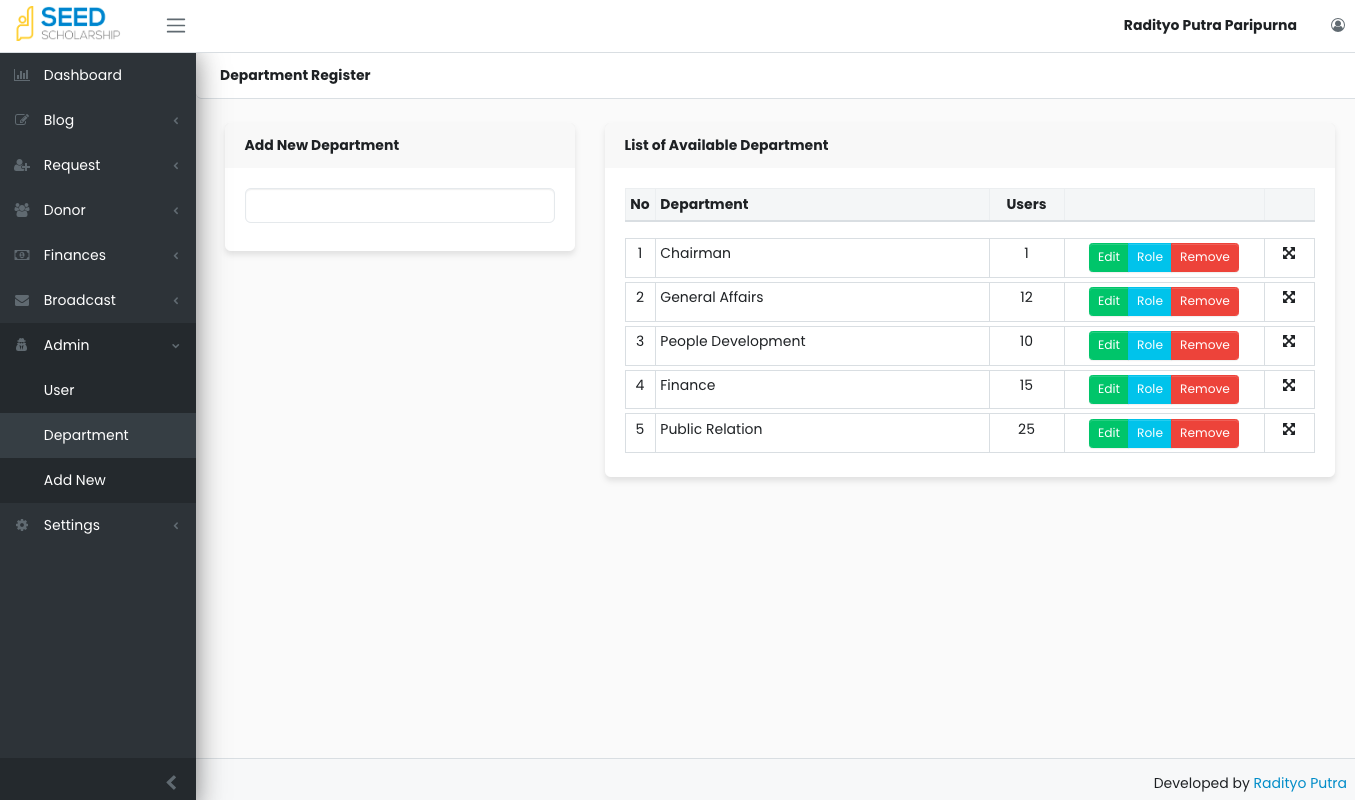Select the Chairman department name cell
Screen dimensions: 1355x800
(822, 257)
